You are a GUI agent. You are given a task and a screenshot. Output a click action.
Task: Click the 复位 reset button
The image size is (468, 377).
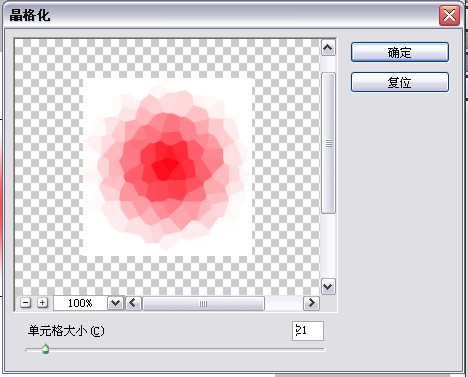[400, 82]
